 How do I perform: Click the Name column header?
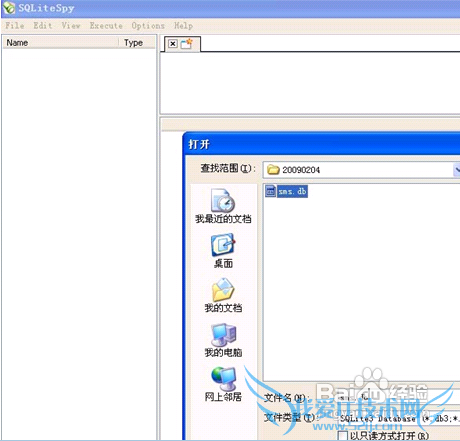[61, 43]
